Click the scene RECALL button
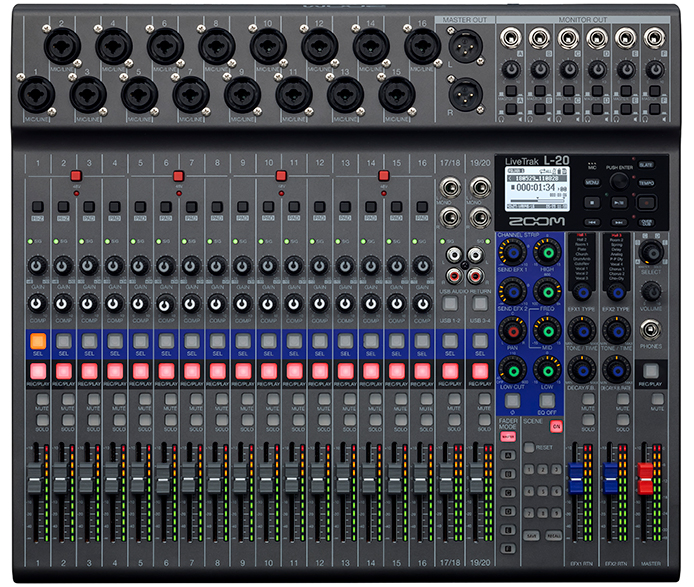This screenshot has height=587, width=694. point(553,536)
